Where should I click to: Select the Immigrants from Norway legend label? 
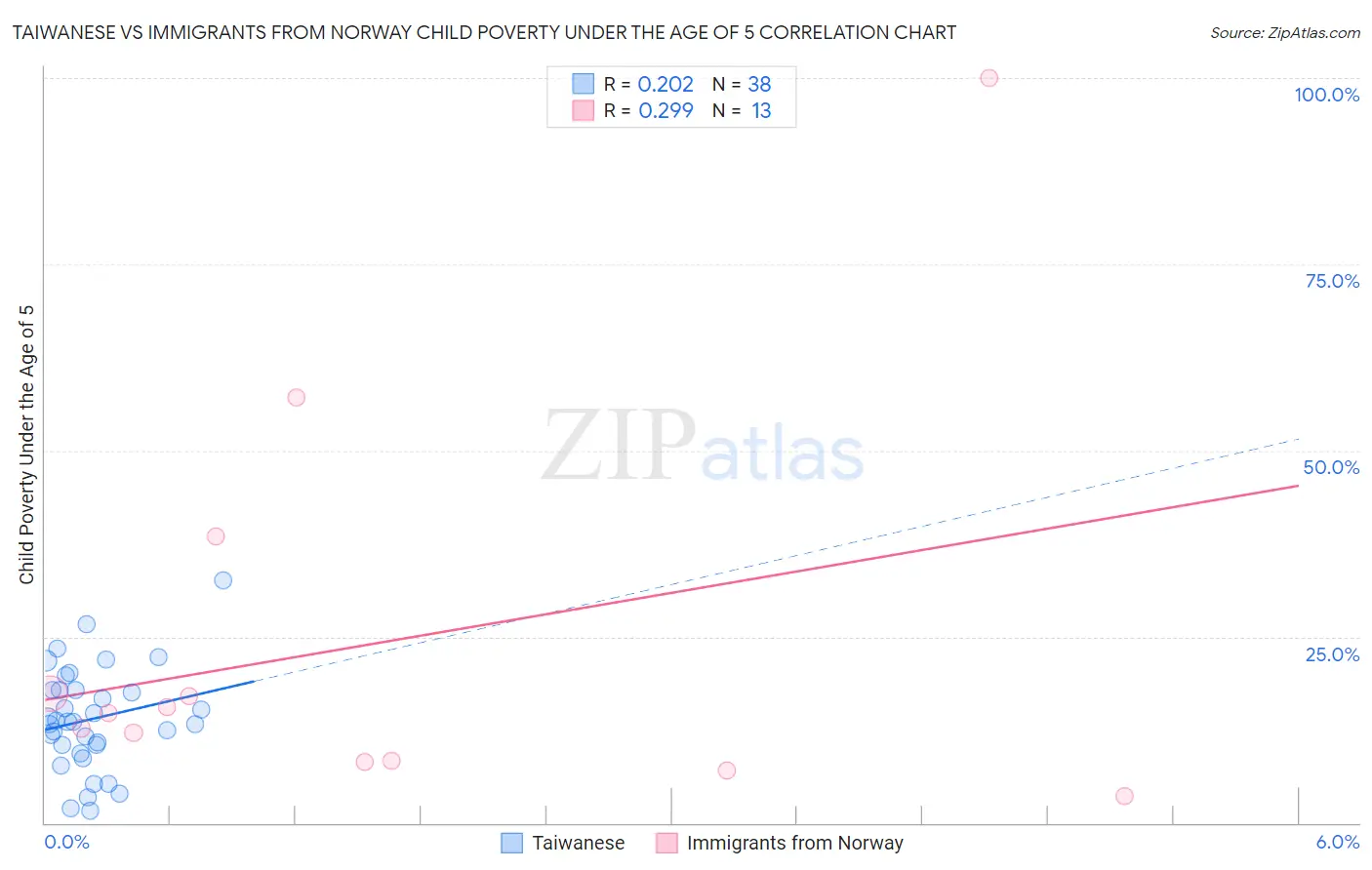[795, 843]
